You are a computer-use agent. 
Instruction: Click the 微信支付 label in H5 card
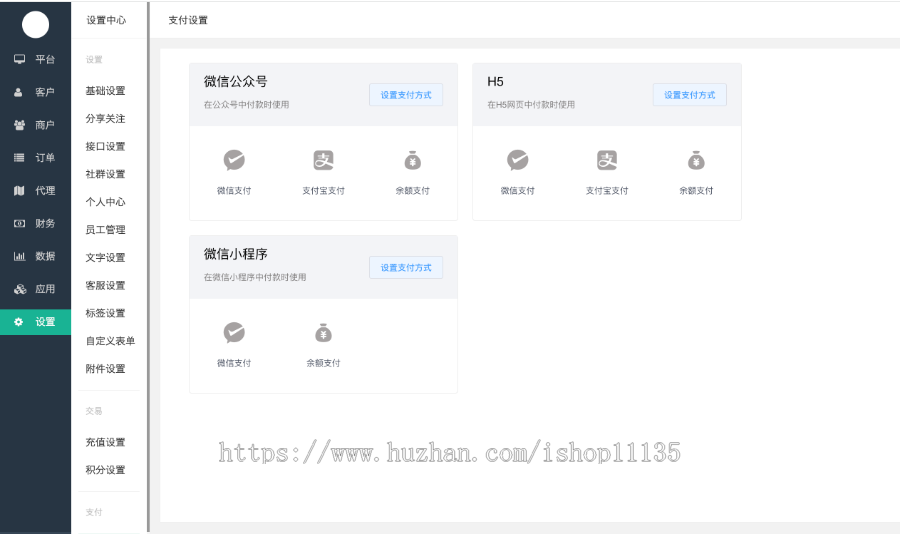tap(518, 191)
